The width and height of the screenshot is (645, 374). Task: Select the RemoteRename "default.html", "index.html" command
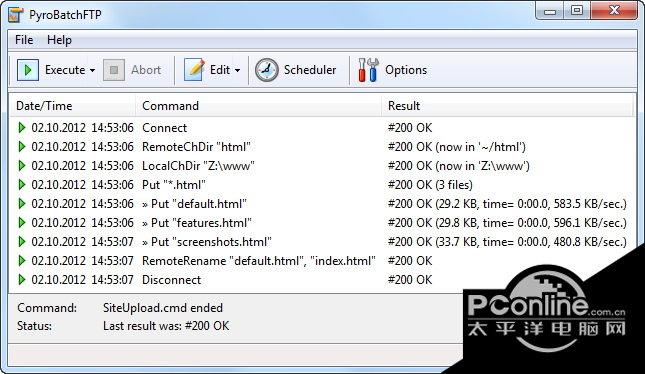click(259, 260)
